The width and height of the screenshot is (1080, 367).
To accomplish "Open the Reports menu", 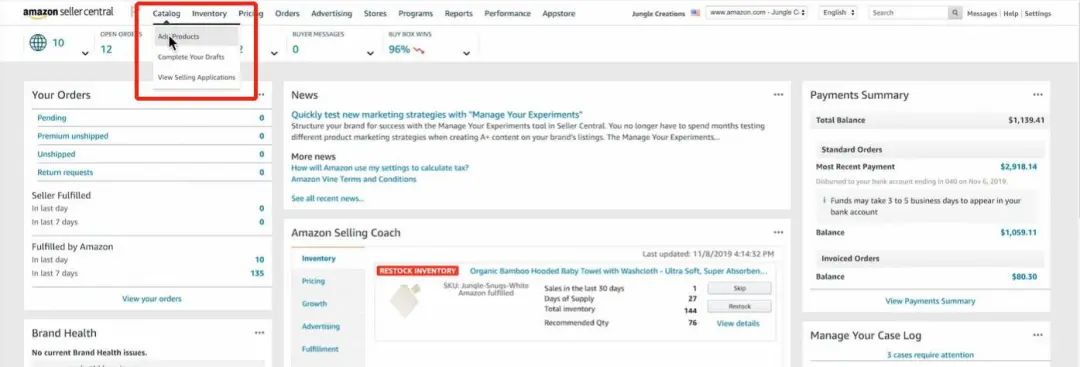I will click(459, 14).
